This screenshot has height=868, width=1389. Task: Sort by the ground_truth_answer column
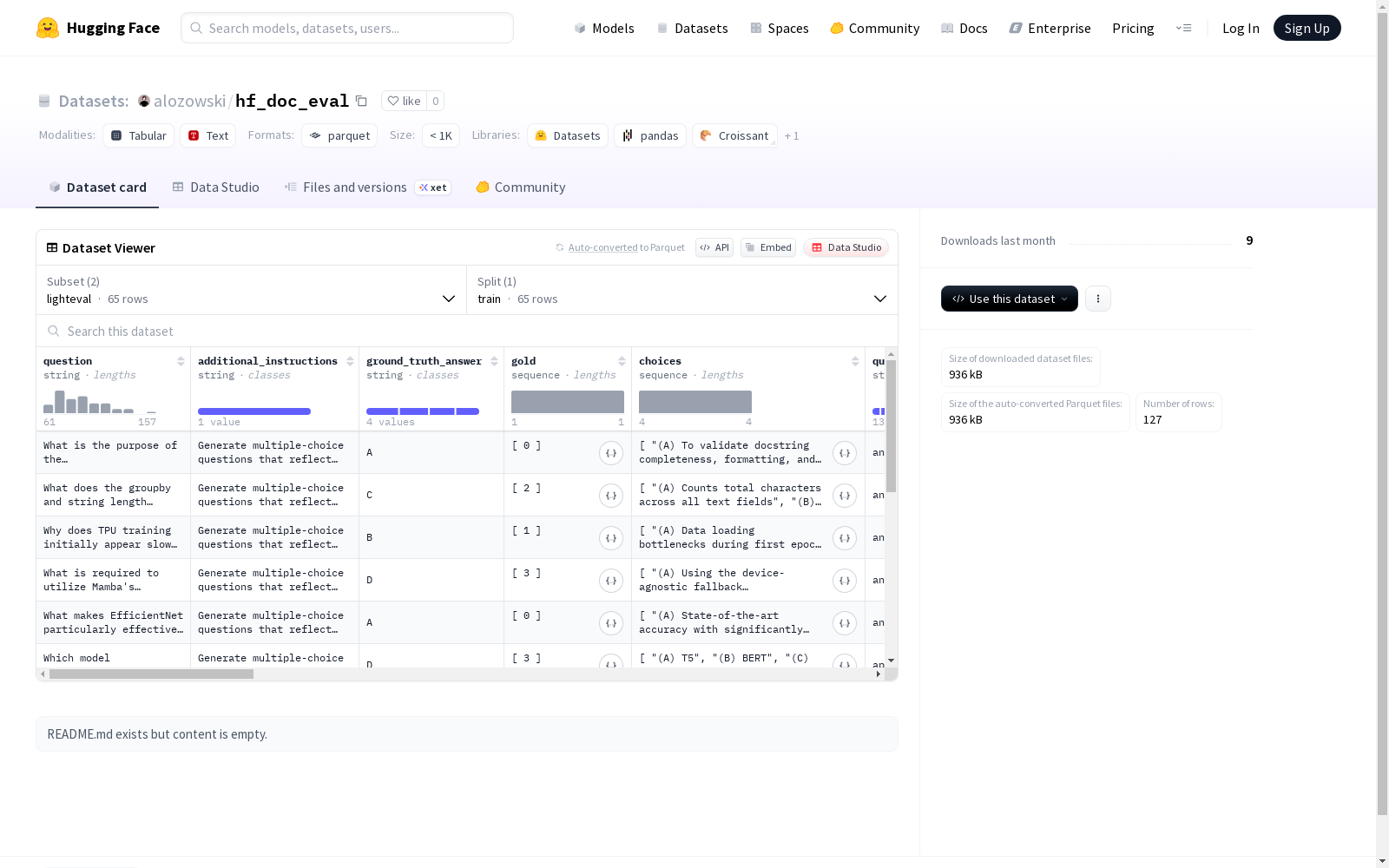click(494, 361)
